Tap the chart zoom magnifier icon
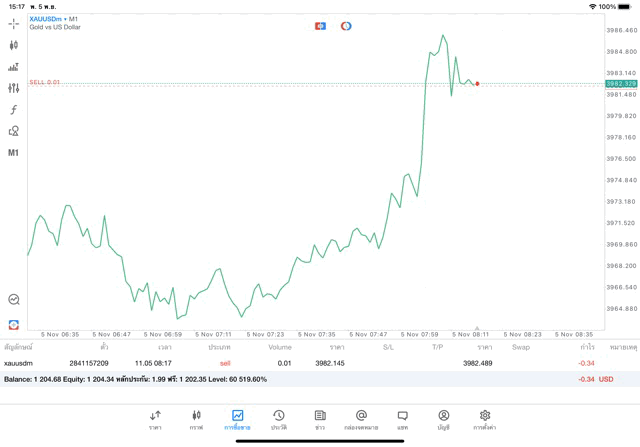The width and height of the screenshot is (640, 447). tap(13, 299)
